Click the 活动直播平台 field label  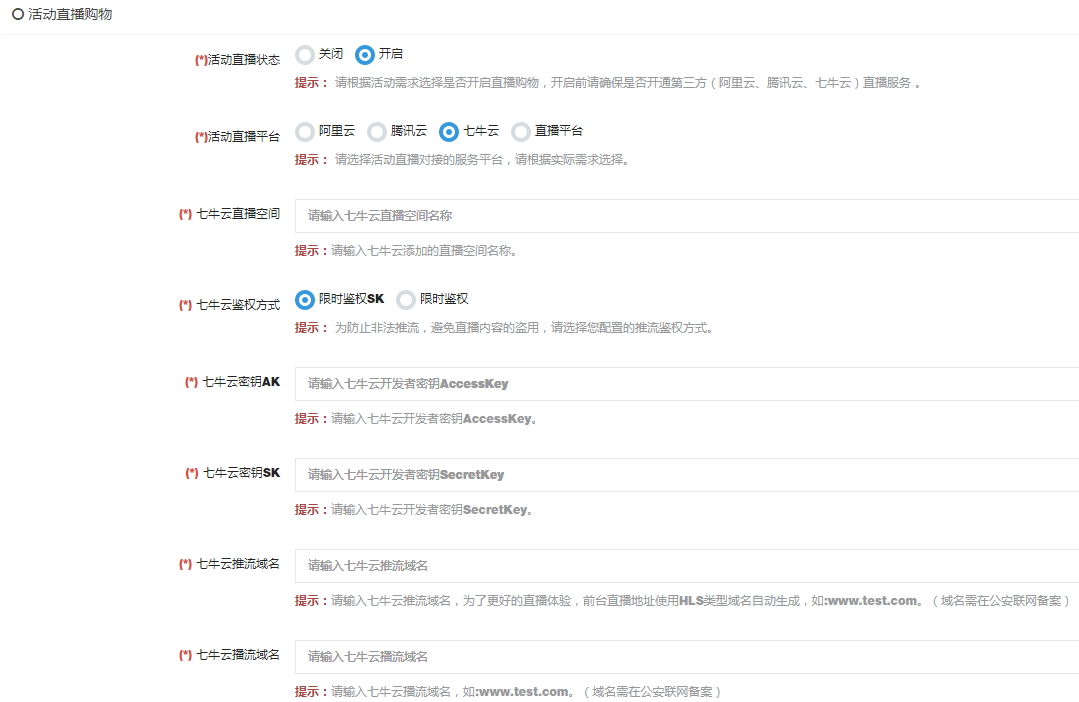pos(237,137)
